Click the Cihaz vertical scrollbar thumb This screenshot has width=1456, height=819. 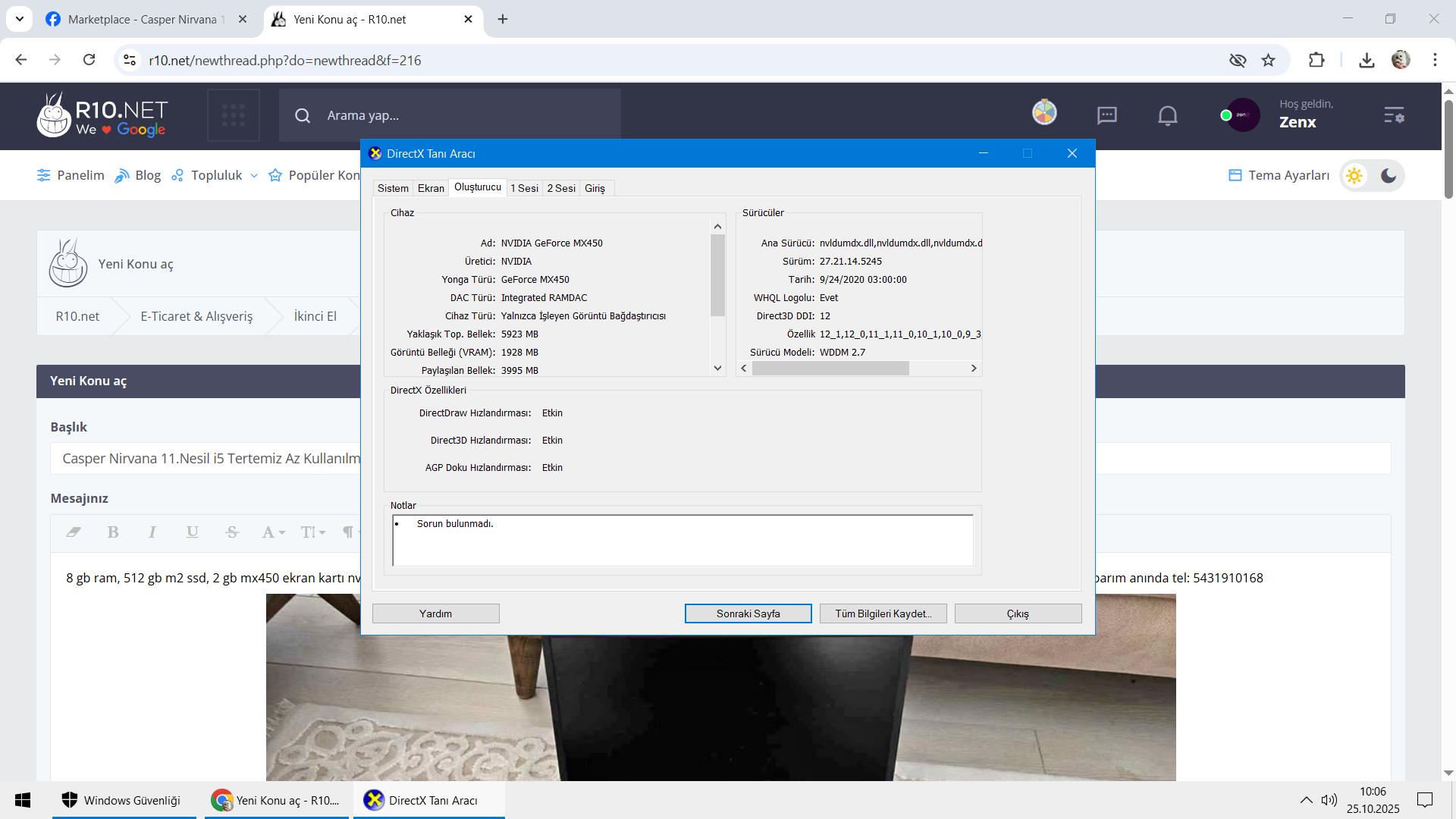click(x=717, y=275)
